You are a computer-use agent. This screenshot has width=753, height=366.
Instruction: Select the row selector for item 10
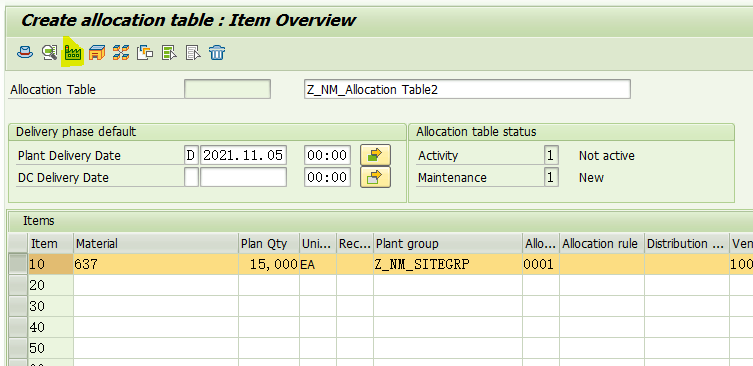(18, 264)
